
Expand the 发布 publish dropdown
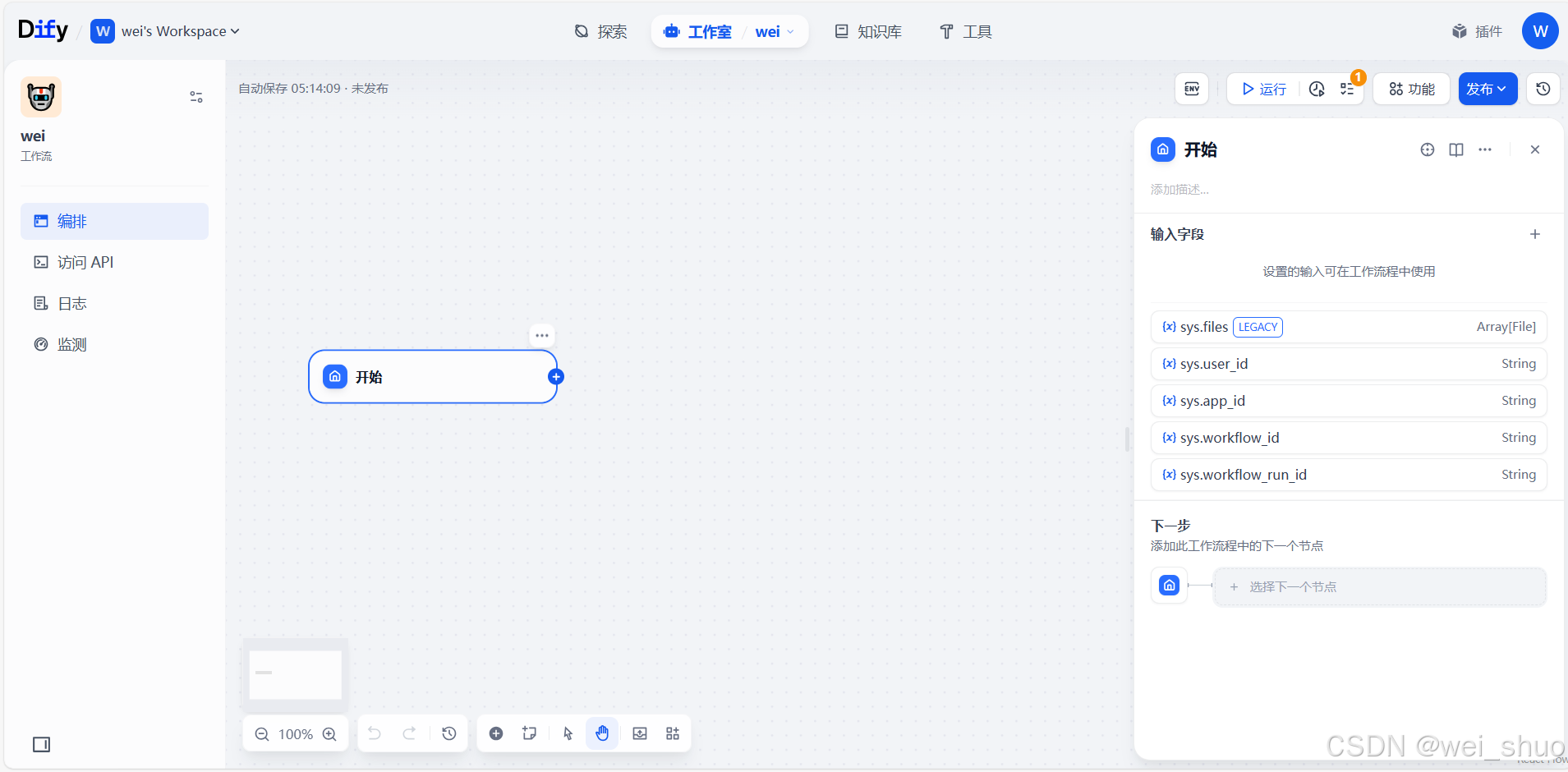[x=1488, y=89]
